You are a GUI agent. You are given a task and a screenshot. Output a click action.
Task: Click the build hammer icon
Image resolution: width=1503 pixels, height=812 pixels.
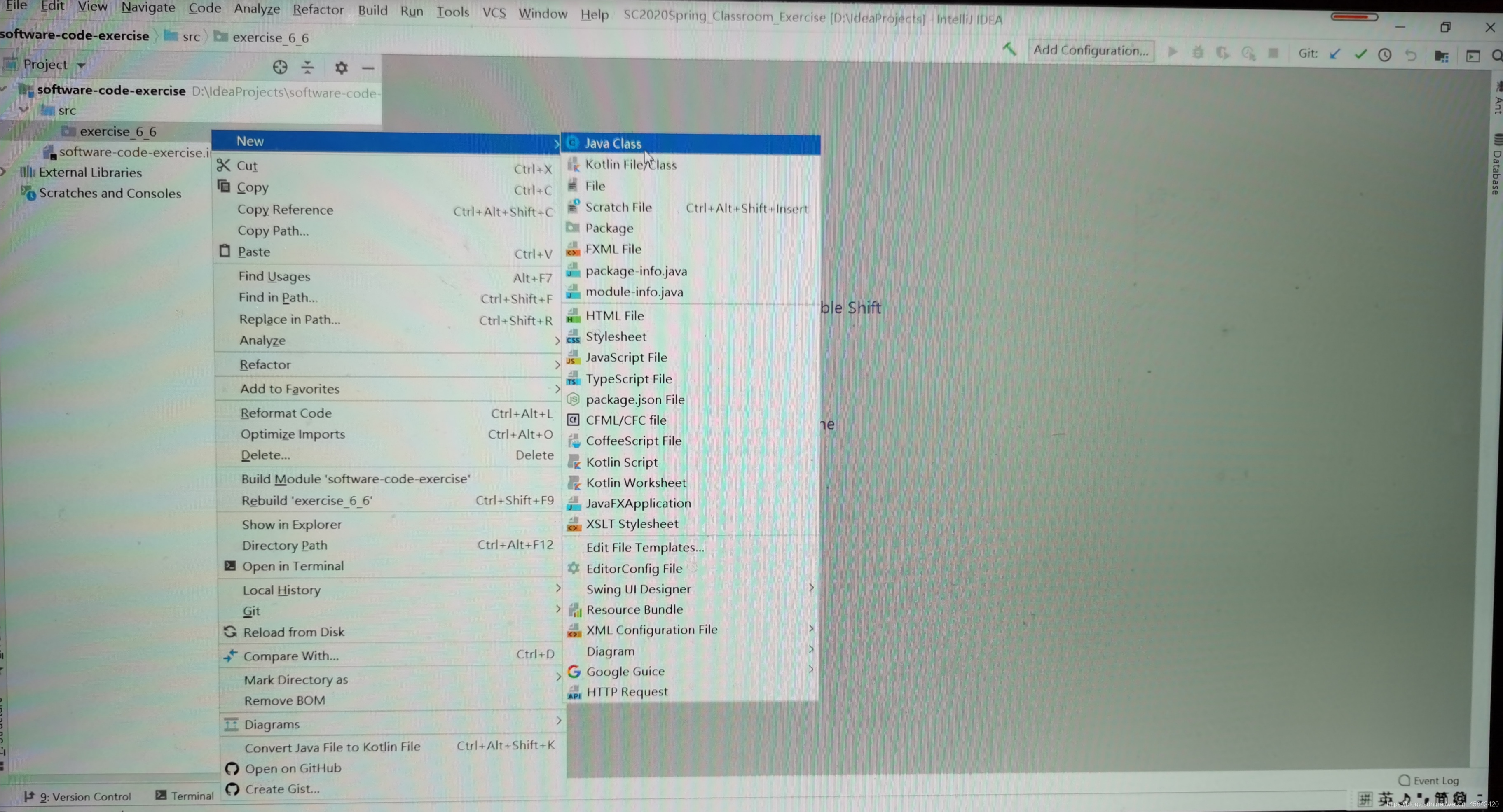tap(1009, 50)
